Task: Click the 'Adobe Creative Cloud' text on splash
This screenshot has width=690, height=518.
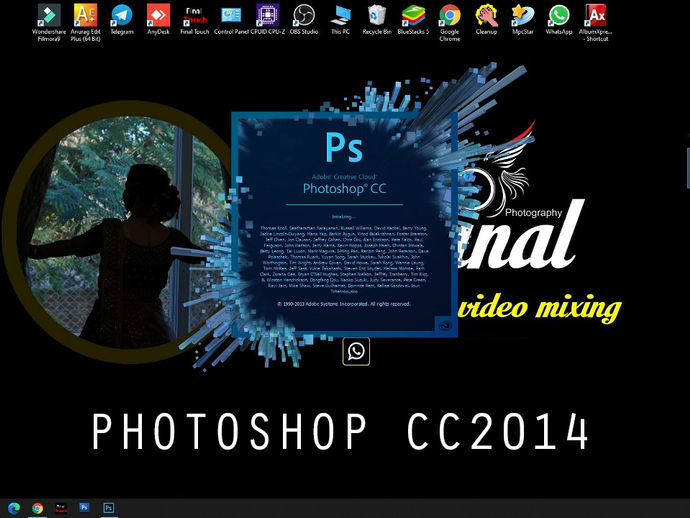Action: [x=344, y=176]
